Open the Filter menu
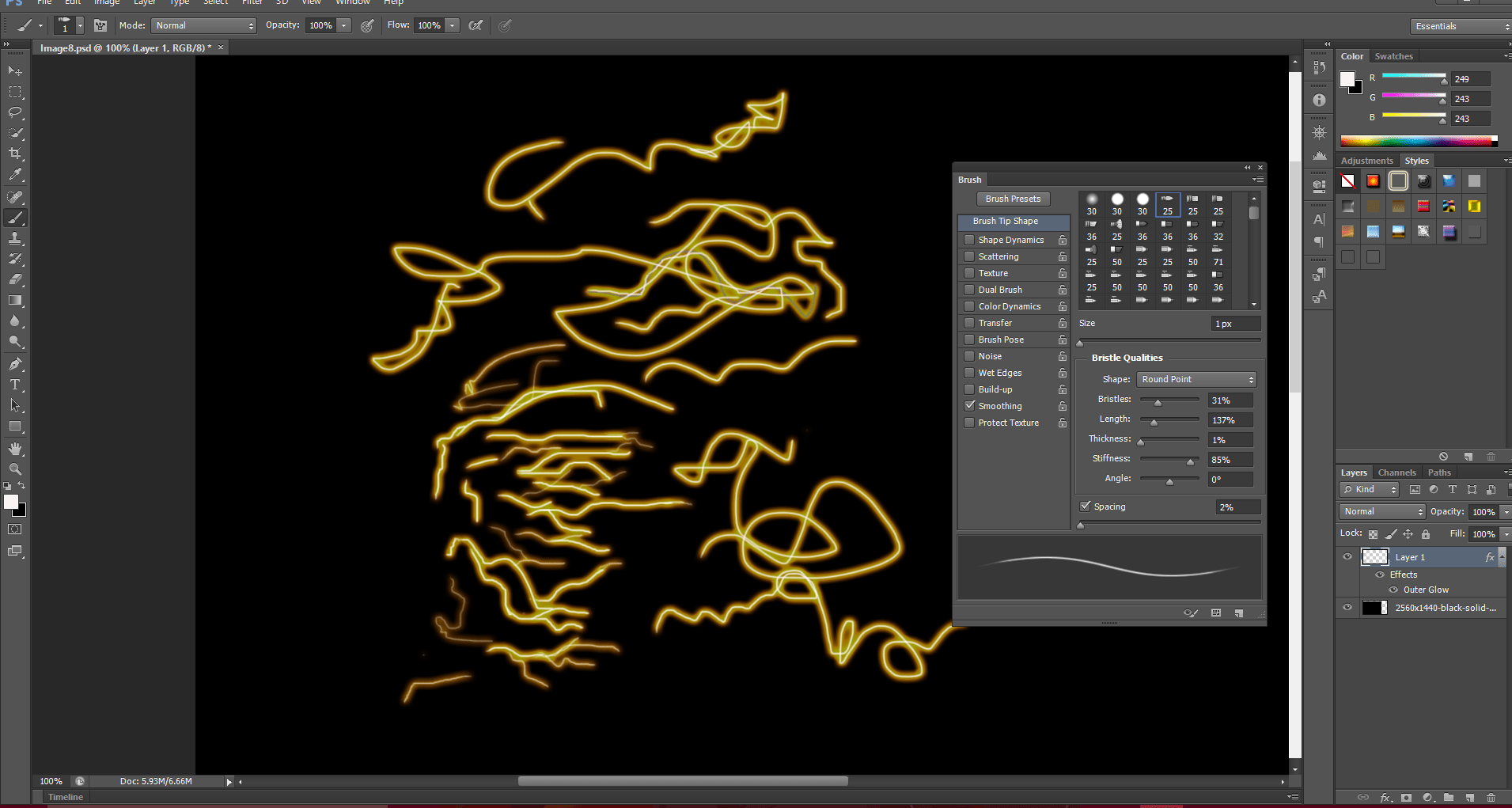 point(252,3)
